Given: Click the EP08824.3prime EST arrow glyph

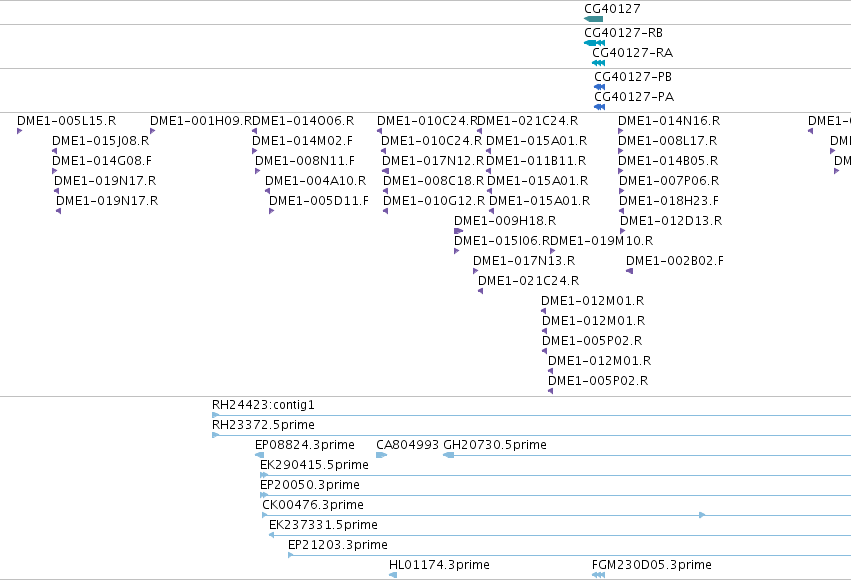Looking at the screenshot, I should pos(259,455).
